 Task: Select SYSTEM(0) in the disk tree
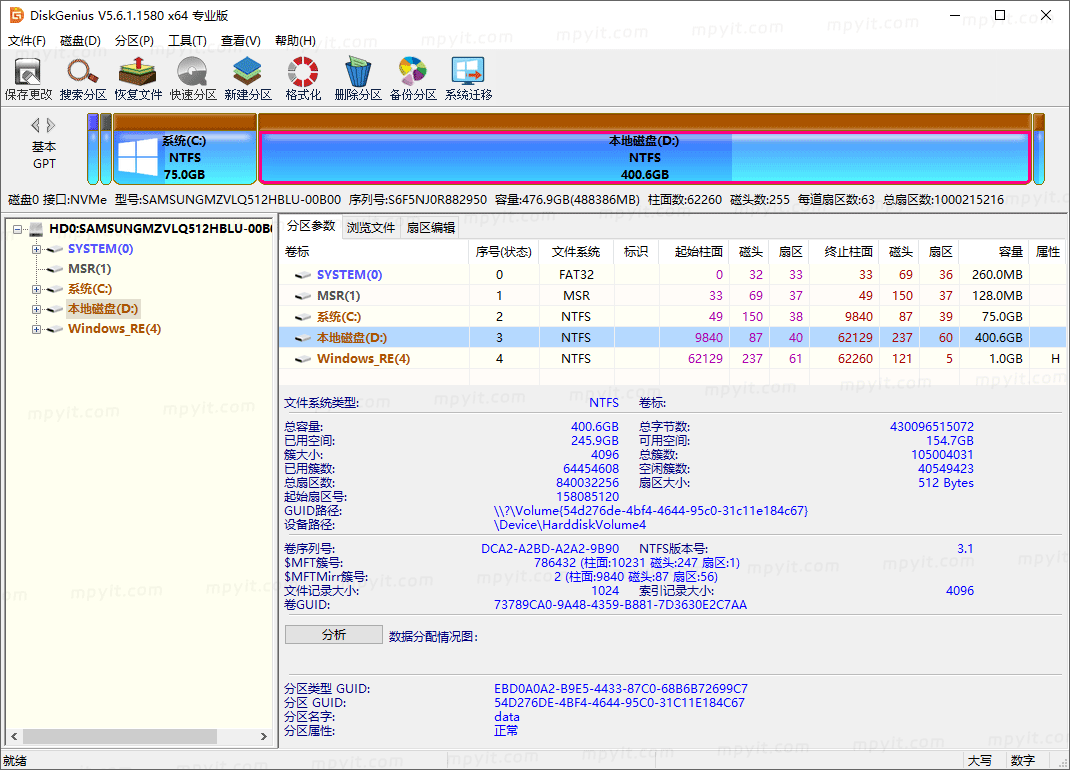point(100,249)
